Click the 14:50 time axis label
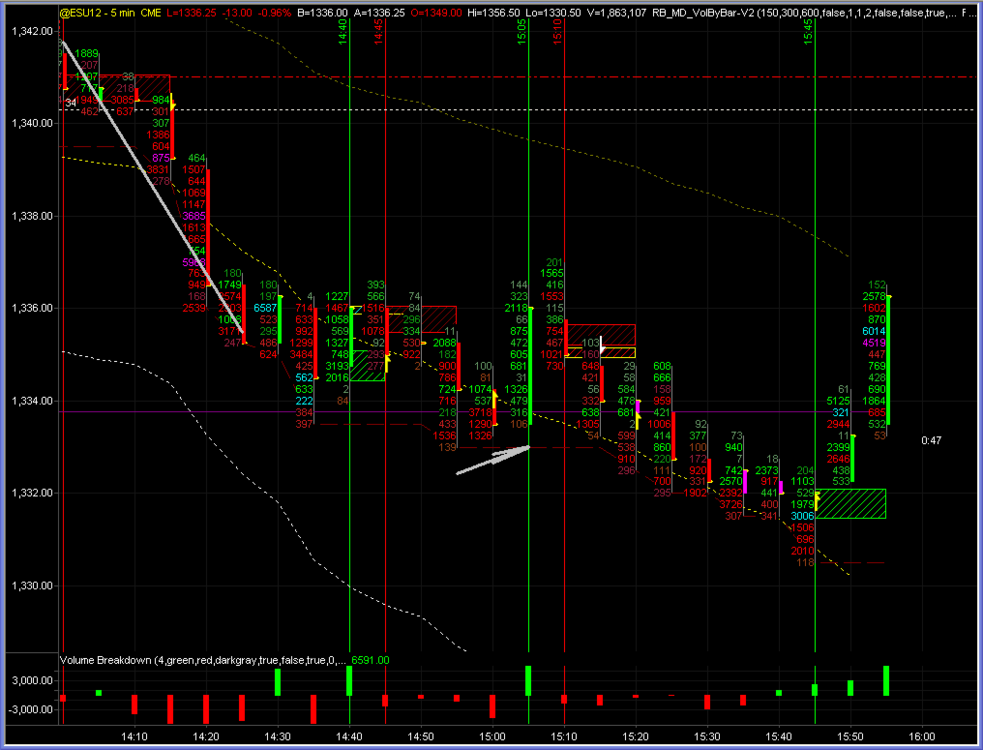Viewport: 983px width, 750px height. [421, 737]
